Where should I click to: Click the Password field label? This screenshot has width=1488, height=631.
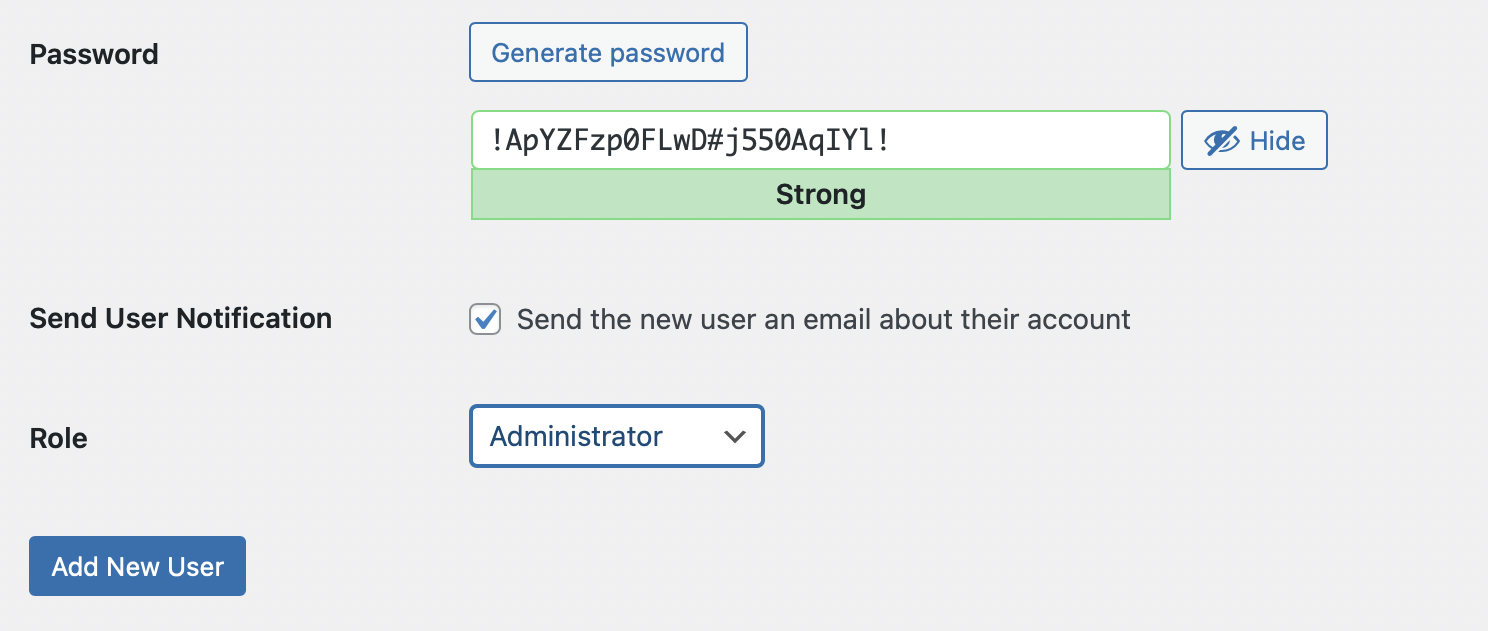[93, 55]
